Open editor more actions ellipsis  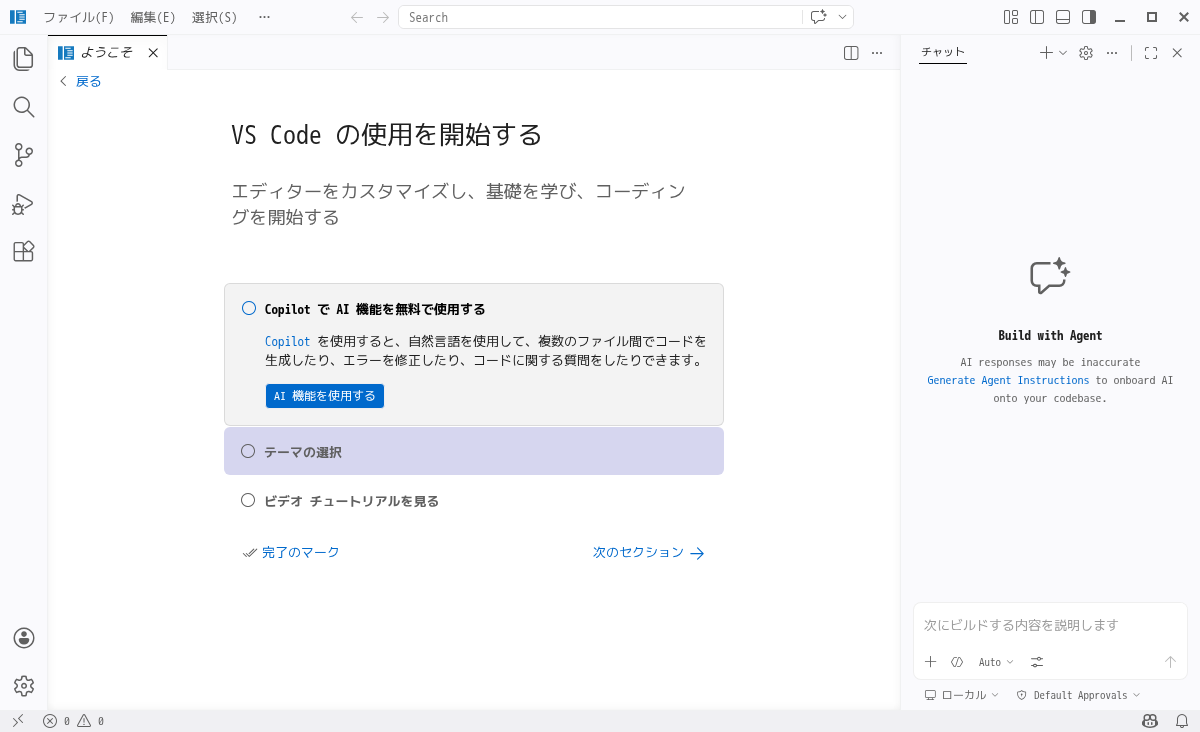coord(877,53)
